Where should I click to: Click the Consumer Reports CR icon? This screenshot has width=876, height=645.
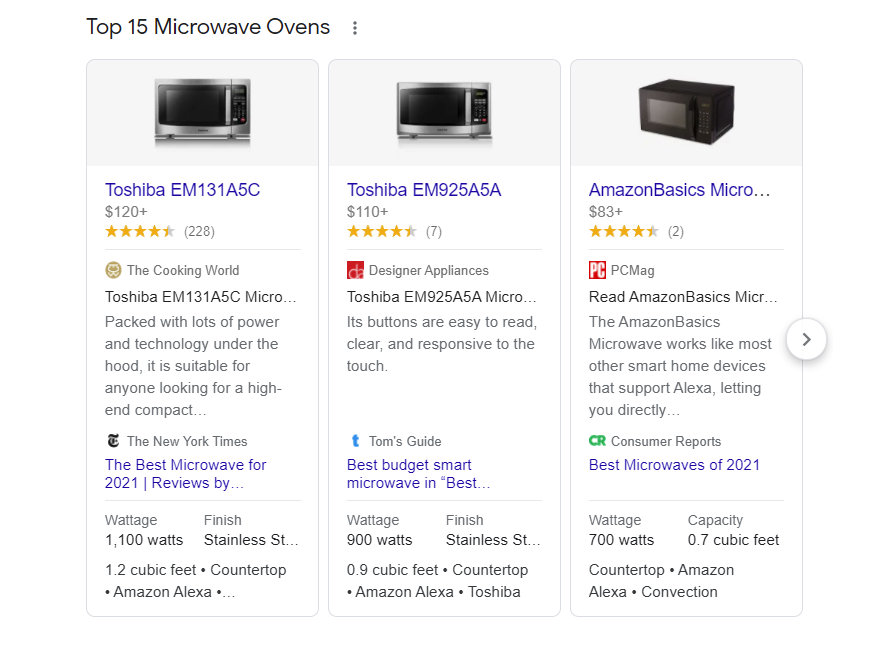597,441
